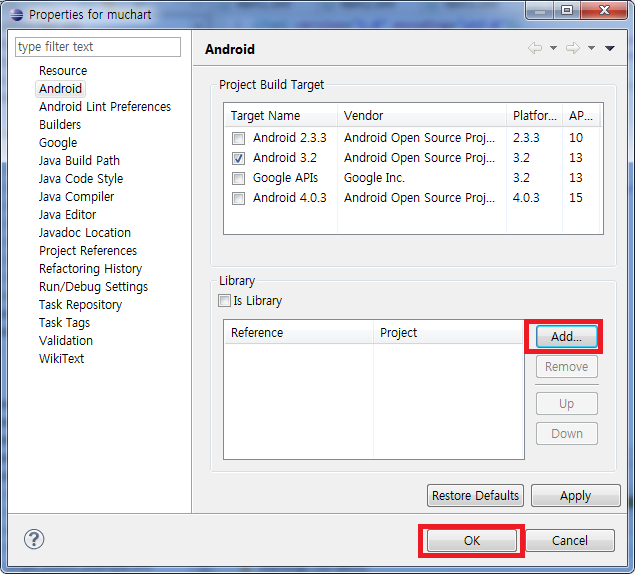Click the back navigation arrow icon
Screen dimensions: 635x574
535,48
